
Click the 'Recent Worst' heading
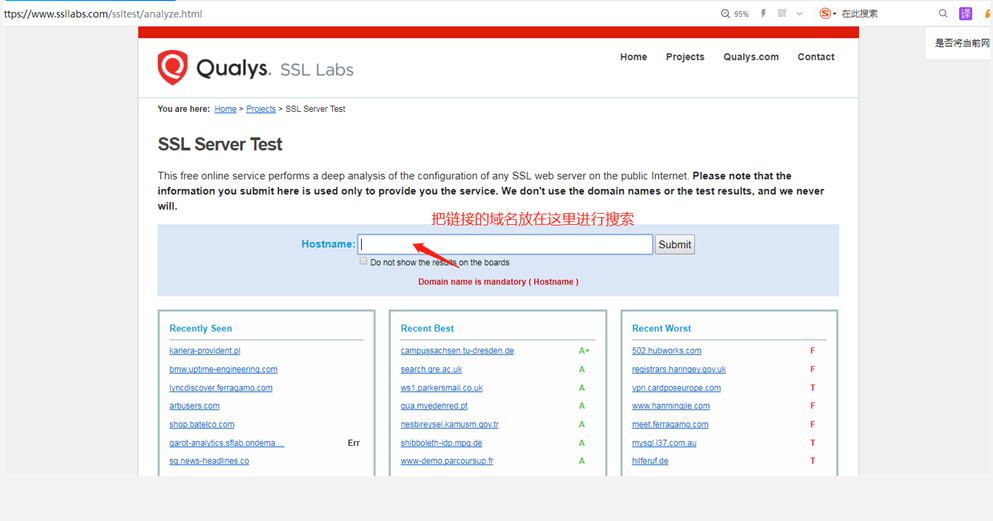point(661,328)
